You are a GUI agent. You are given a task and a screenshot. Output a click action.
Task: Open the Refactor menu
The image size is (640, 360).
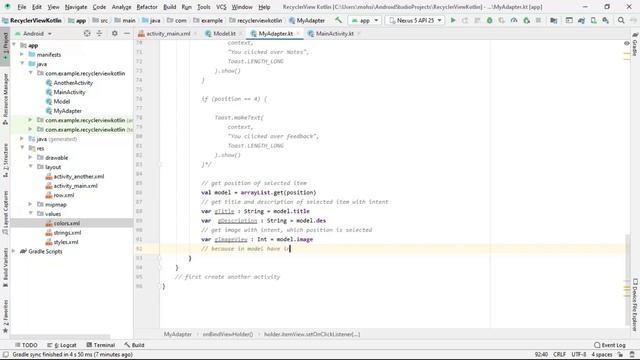tap(147, 7)
